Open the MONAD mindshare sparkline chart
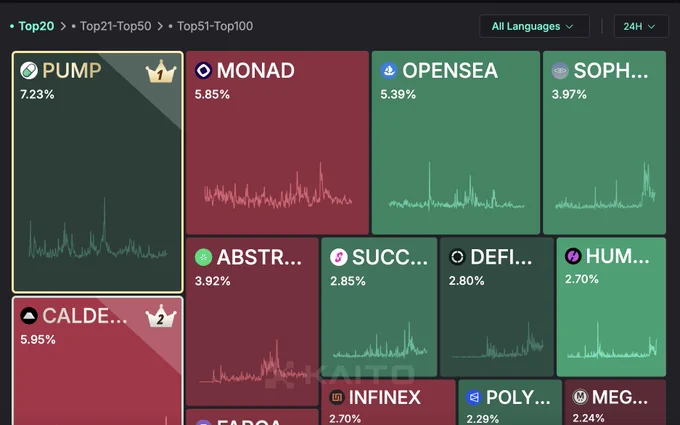The height and width of the screenshot is (425, 680). pyautogui.click(x=278, y=186)
